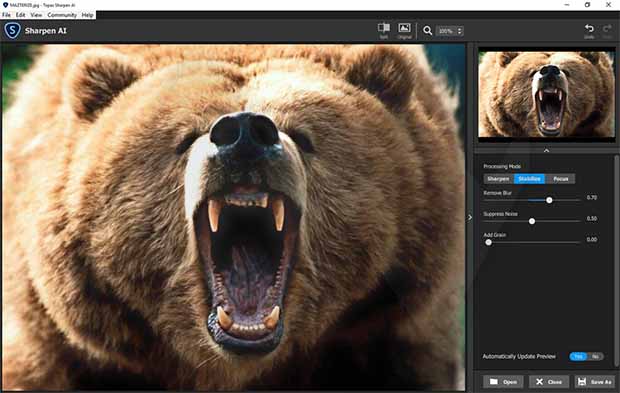620x393 pixels.
Task: Click the Processing Mode label
Action: tap(502, 166)
